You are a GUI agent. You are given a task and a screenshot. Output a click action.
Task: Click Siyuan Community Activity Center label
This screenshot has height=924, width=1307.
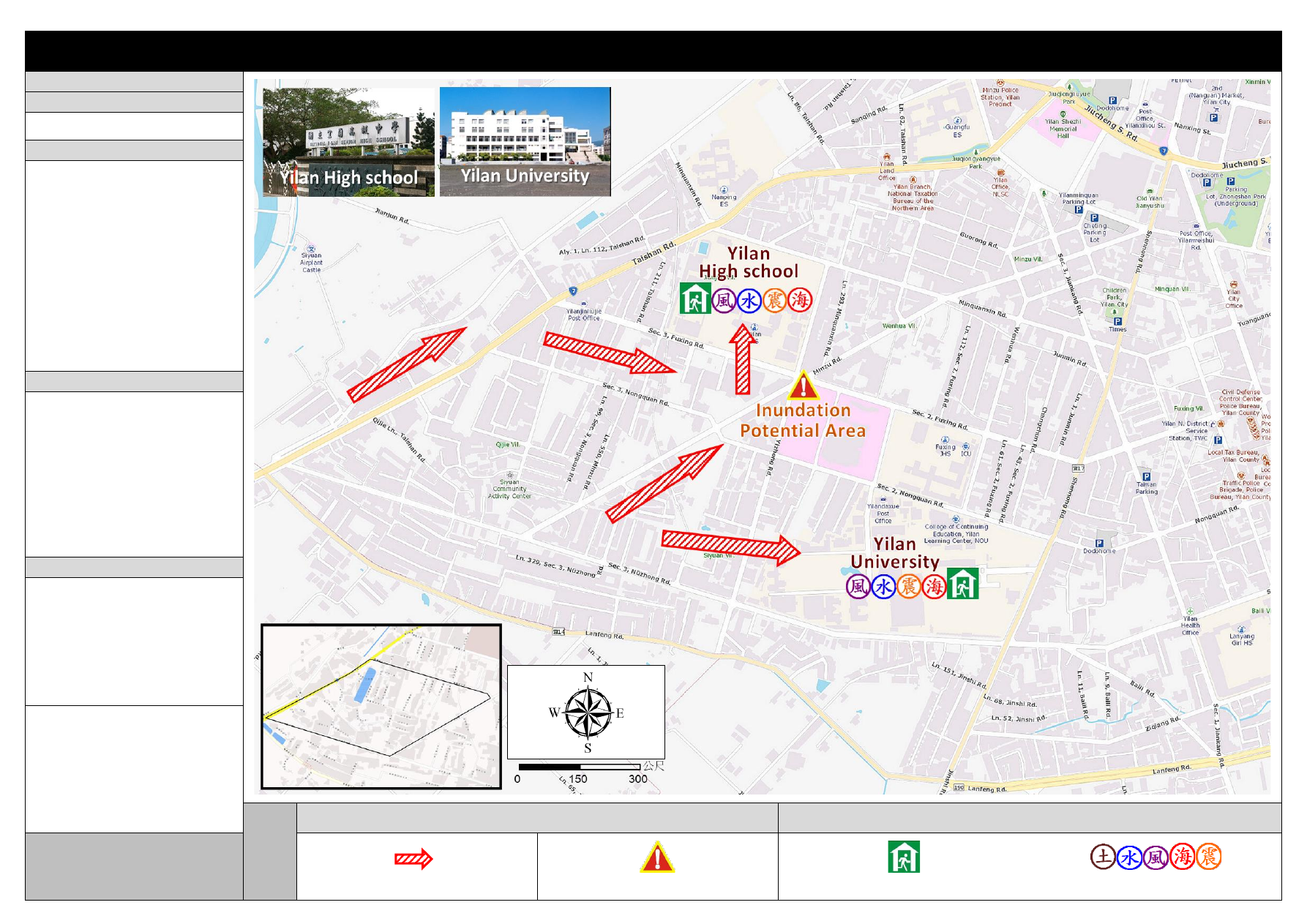[x=510, y=489]
